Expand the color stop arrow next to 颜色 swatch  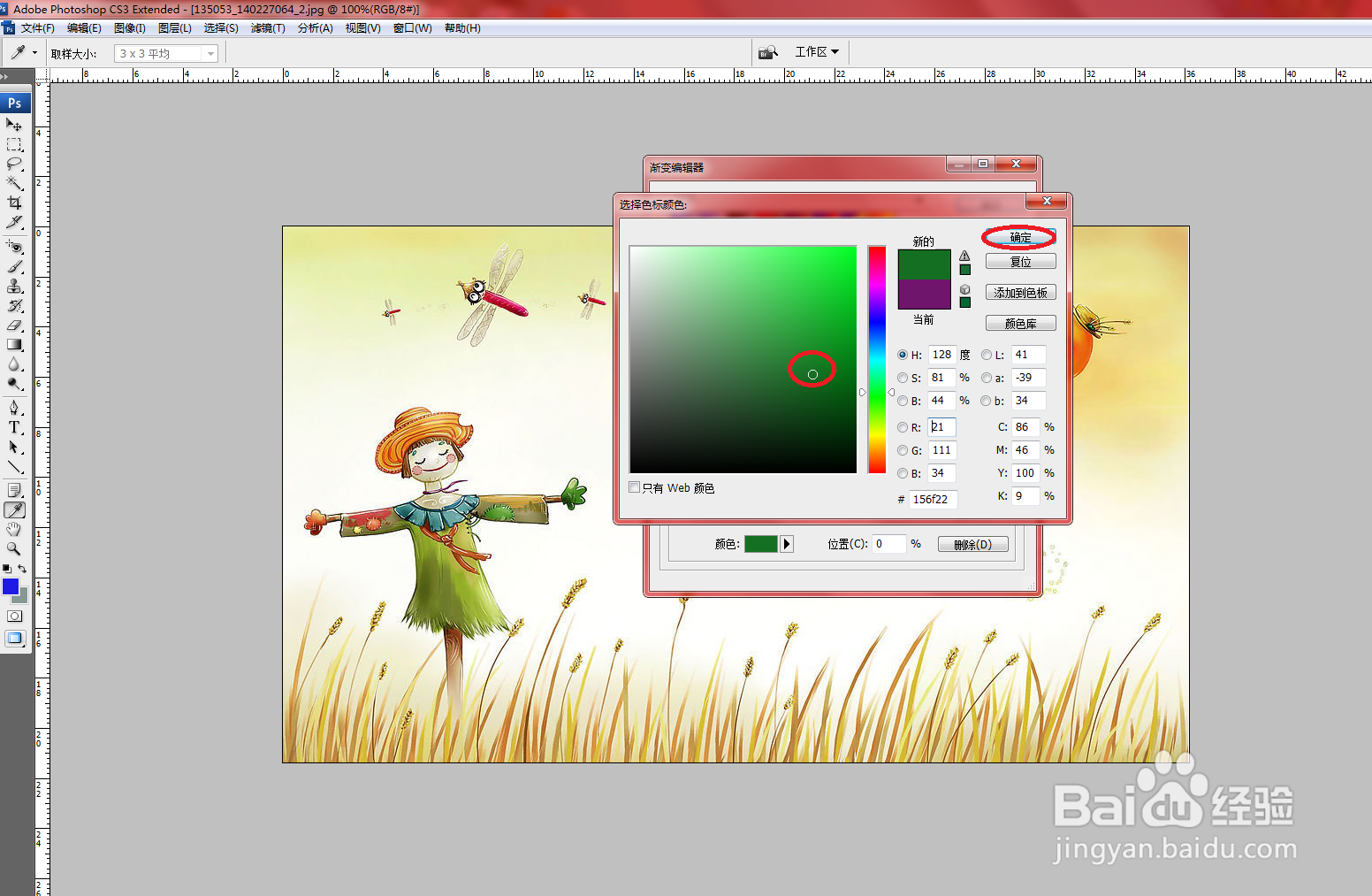(x=787, y=544)
